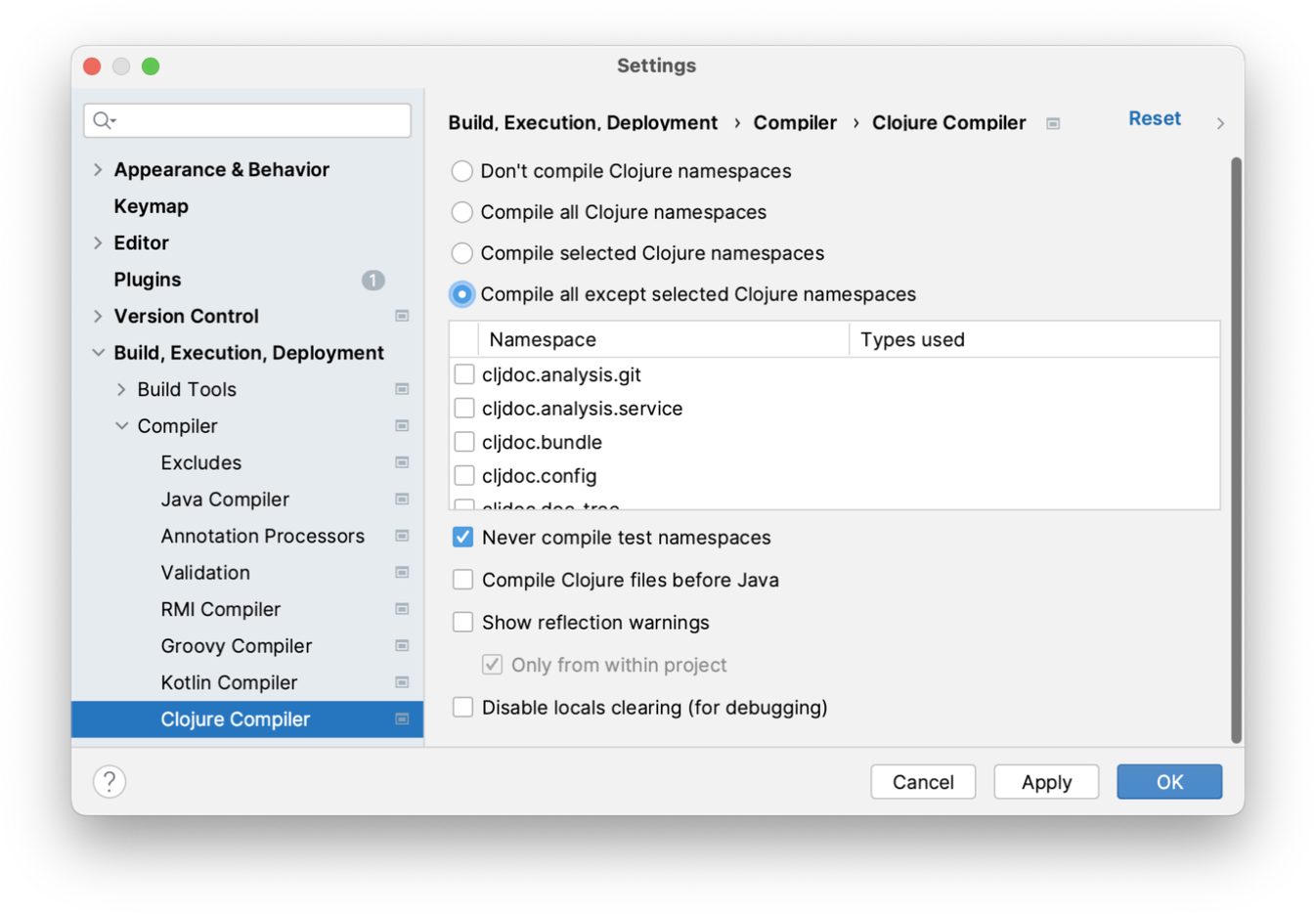
Task: Open RMI Compiler settings
Action: (221, 609)
